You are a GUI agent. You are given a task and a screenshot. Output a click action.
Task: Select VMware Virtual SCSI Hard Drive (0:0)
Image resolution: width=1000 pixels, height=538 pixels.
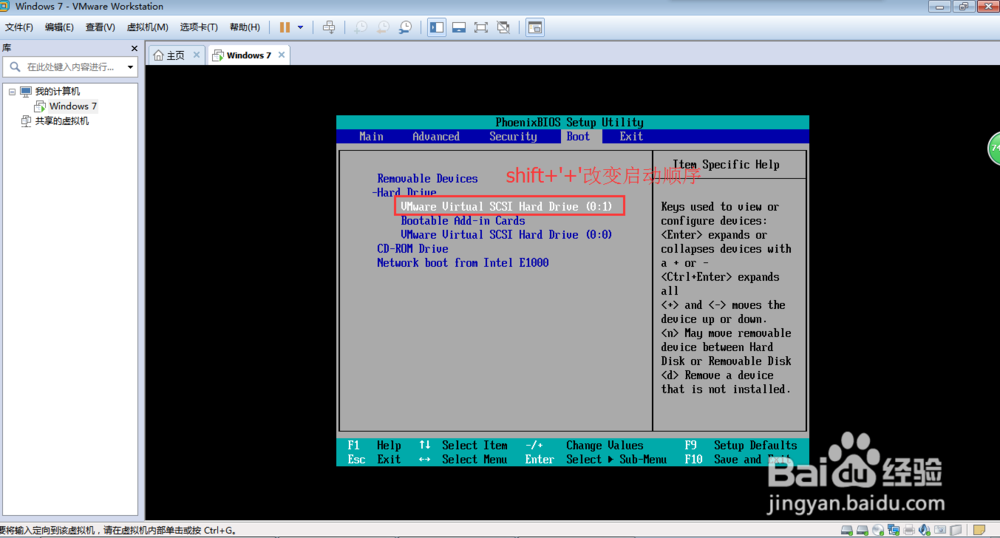[x=506, y=235]
